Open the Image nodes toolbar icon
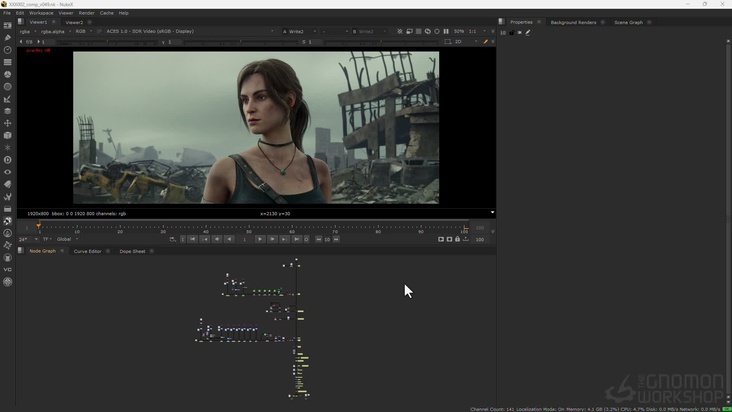The width and height of the screenshot is (732, 412). point(8,25)
